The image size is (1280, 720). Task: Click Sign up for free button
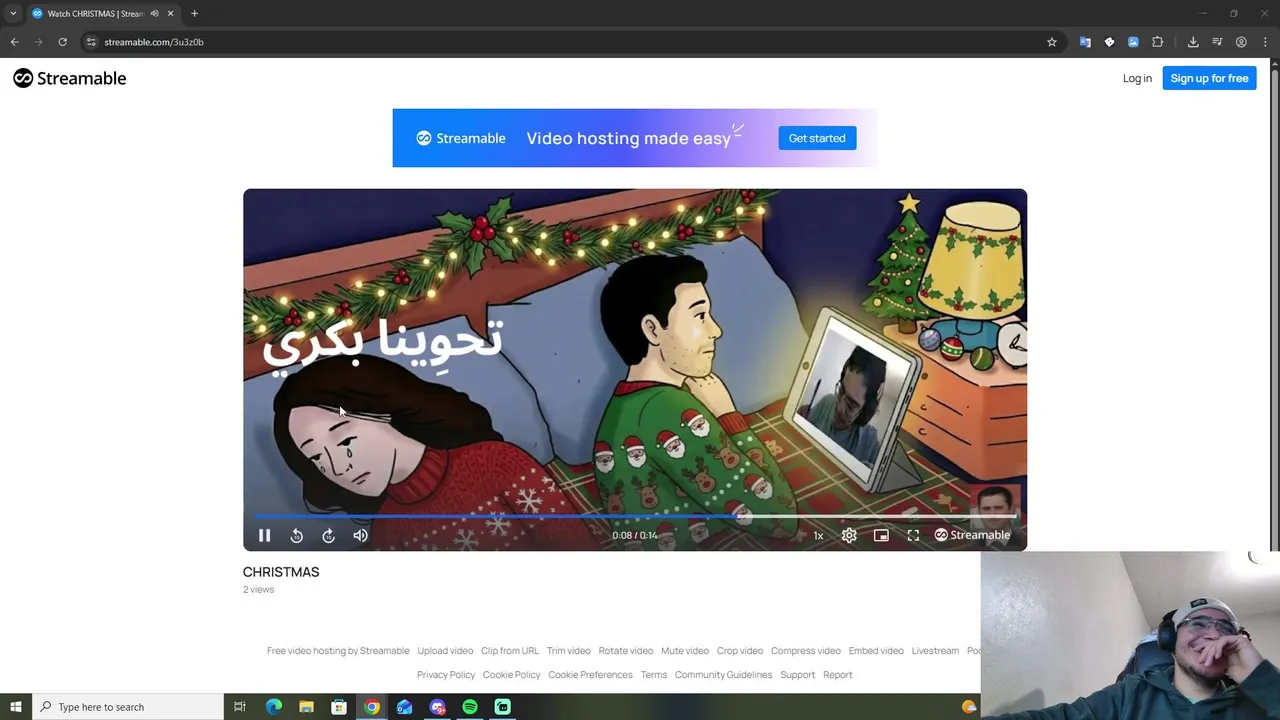(1209, 78)
